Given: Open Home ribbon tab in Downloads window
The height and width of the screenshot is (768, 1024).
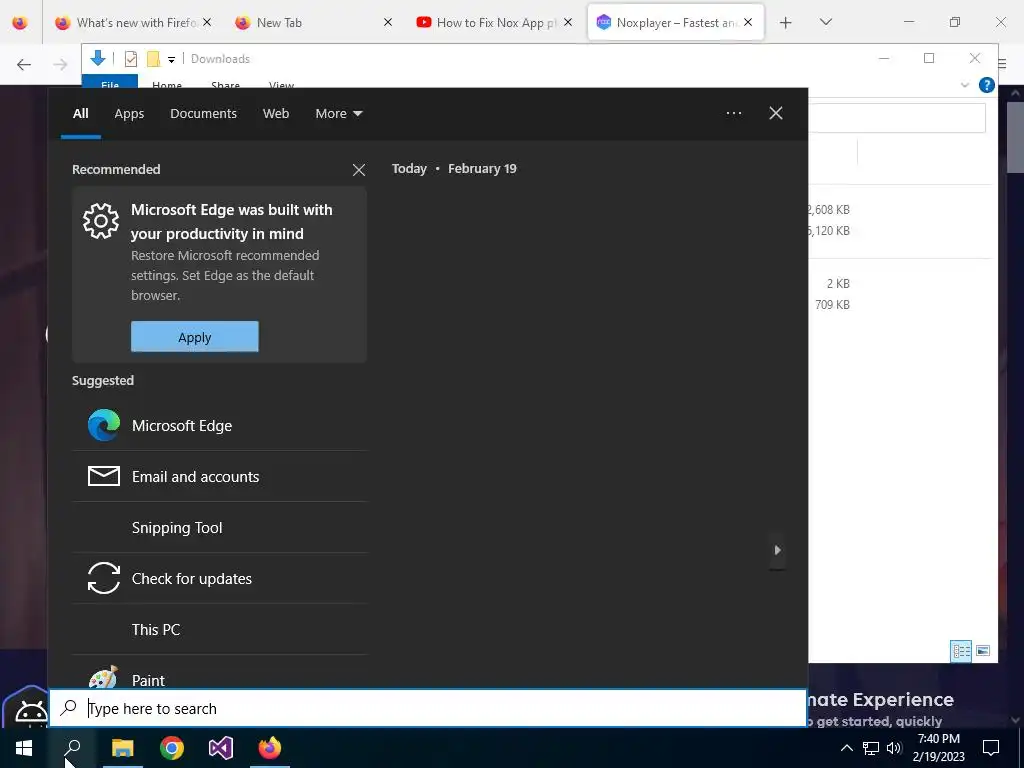Looking at the screenshot, I should 167,84.
